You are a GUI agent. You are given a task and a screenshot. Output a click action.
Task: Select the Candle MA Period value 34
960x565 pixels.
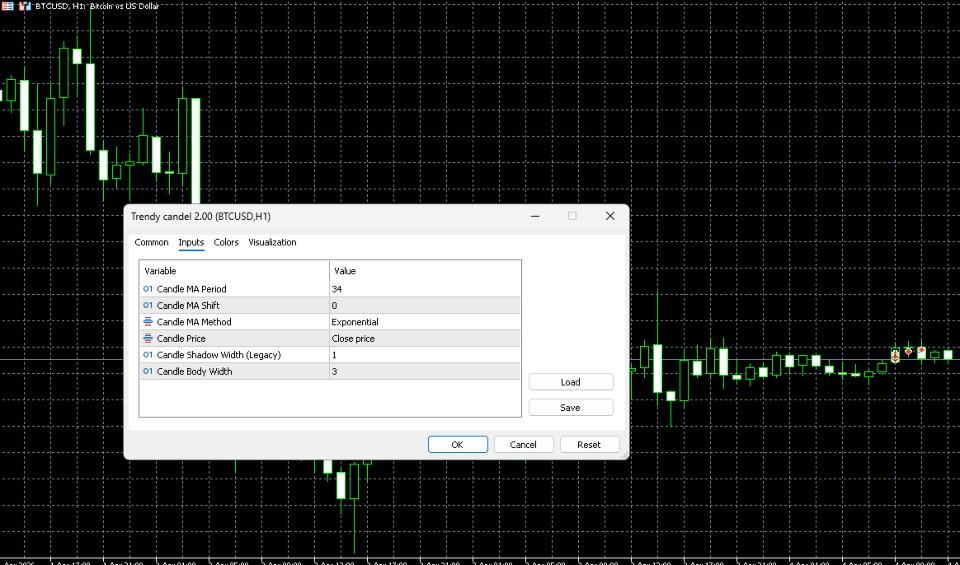coord(425,289)
